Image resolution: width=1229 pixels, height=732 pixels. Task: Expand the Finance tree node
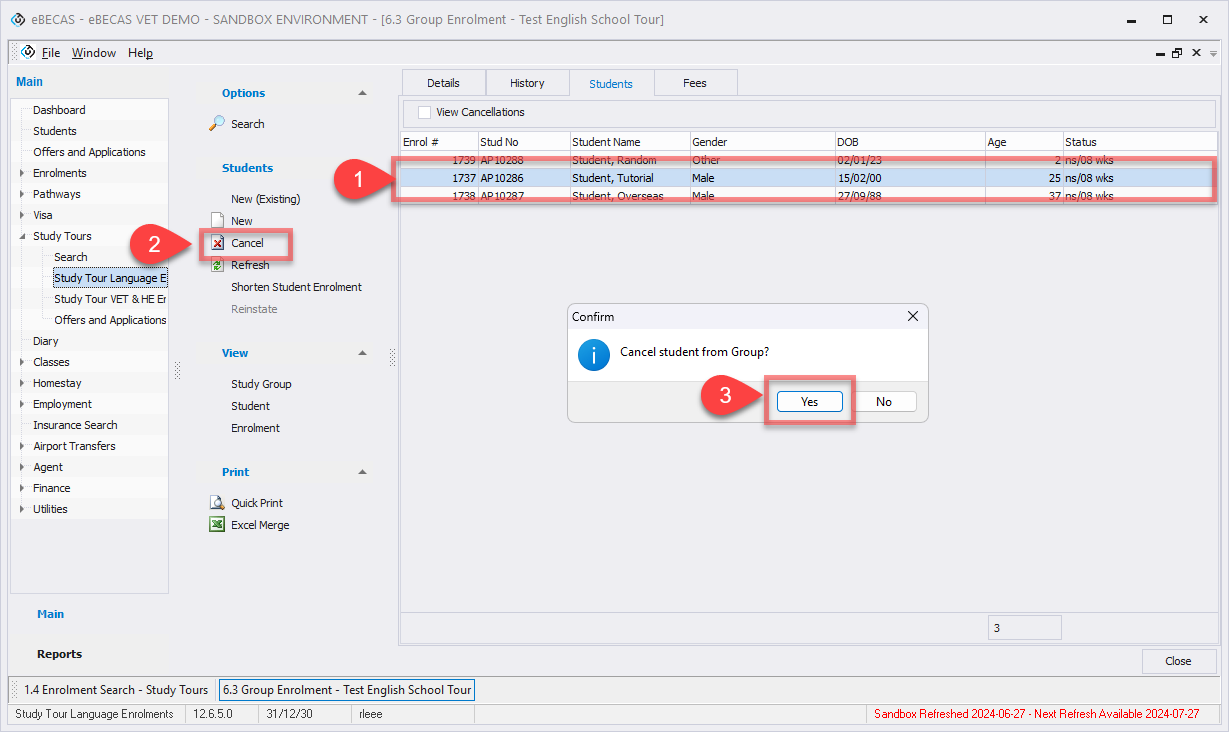point(23,489)
